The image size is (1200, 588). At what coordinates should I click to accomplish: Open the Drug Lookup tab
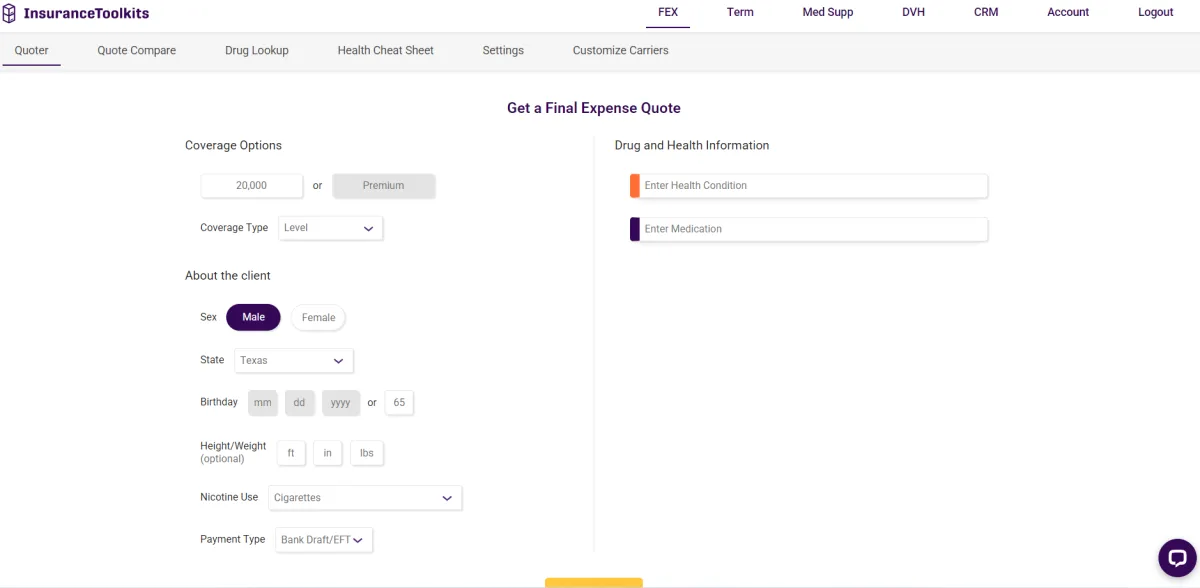256,50
